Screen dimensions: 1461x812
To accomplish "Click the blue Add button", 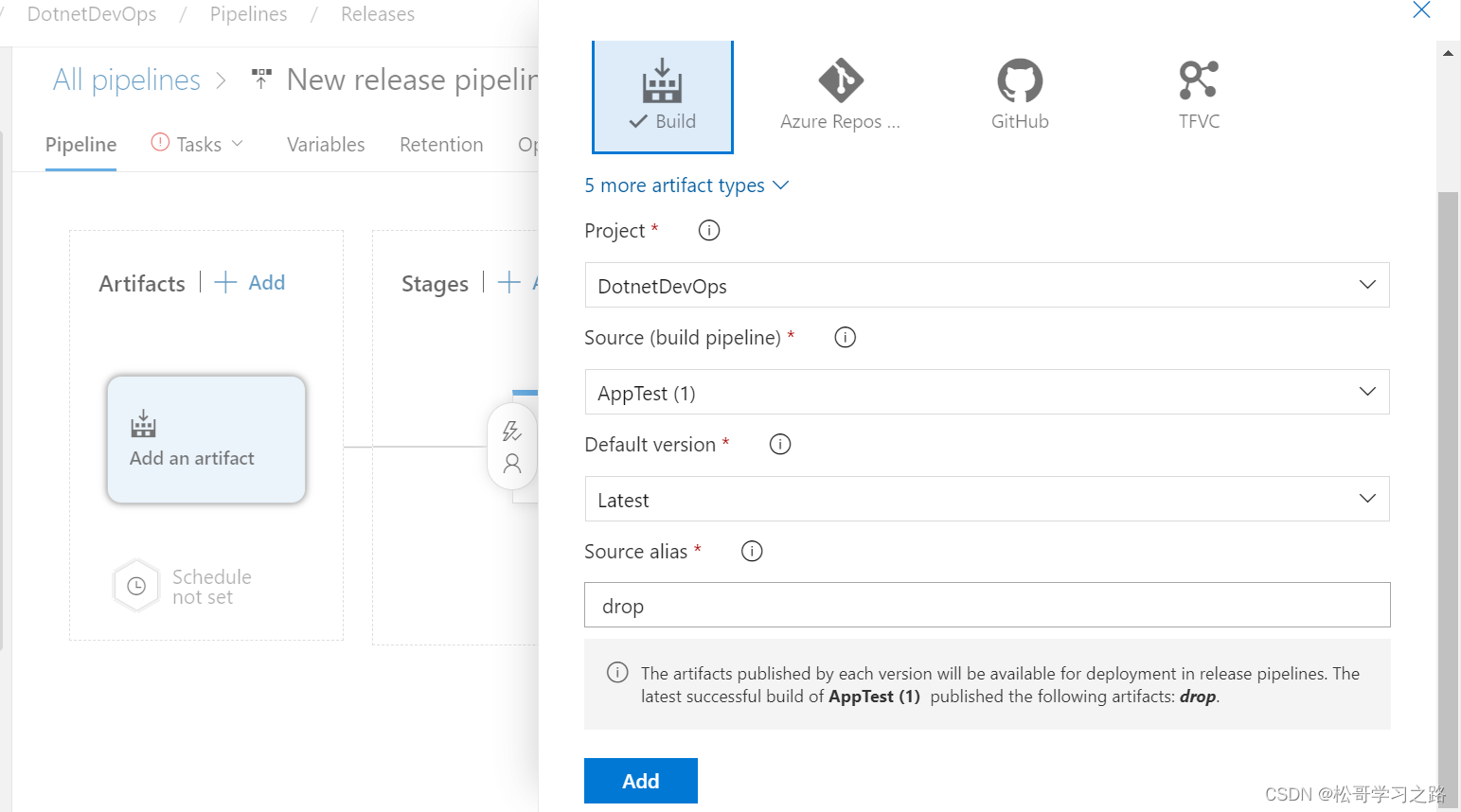I will click(641, 781).
